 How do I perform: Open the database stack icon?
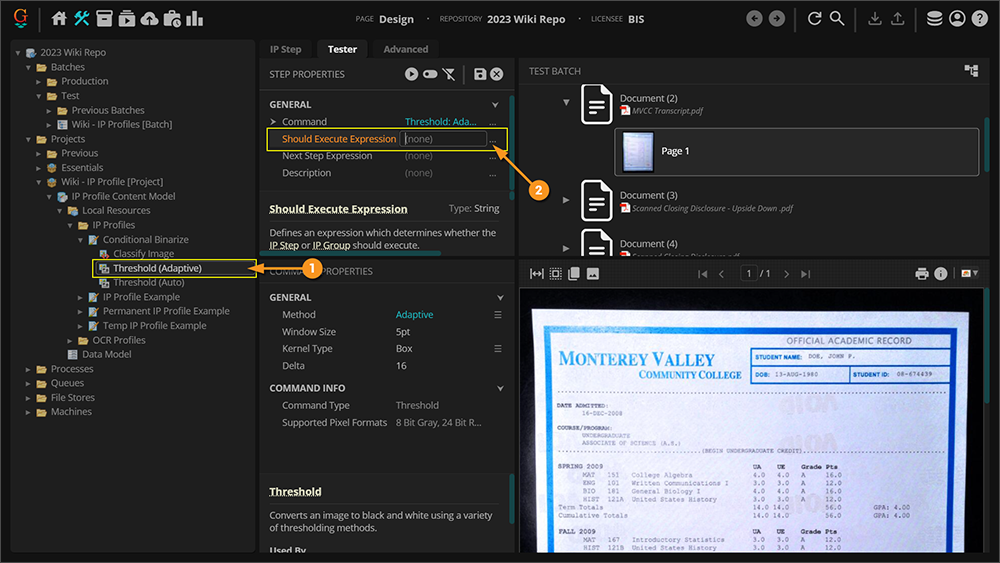[x=934, y=18]
